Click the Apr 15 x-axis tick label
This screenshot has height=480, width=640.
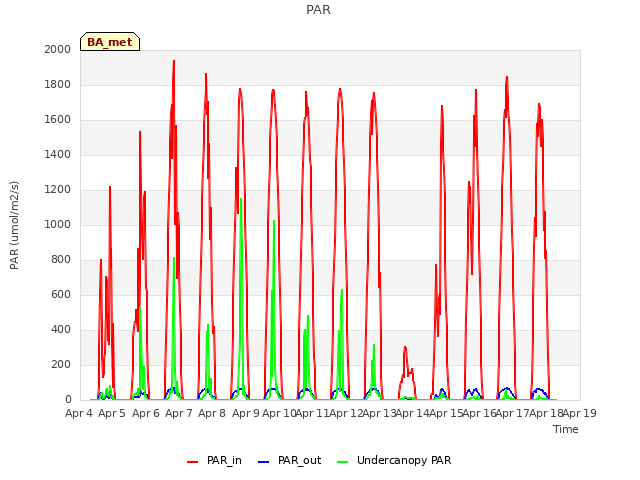tap(446, 413)
